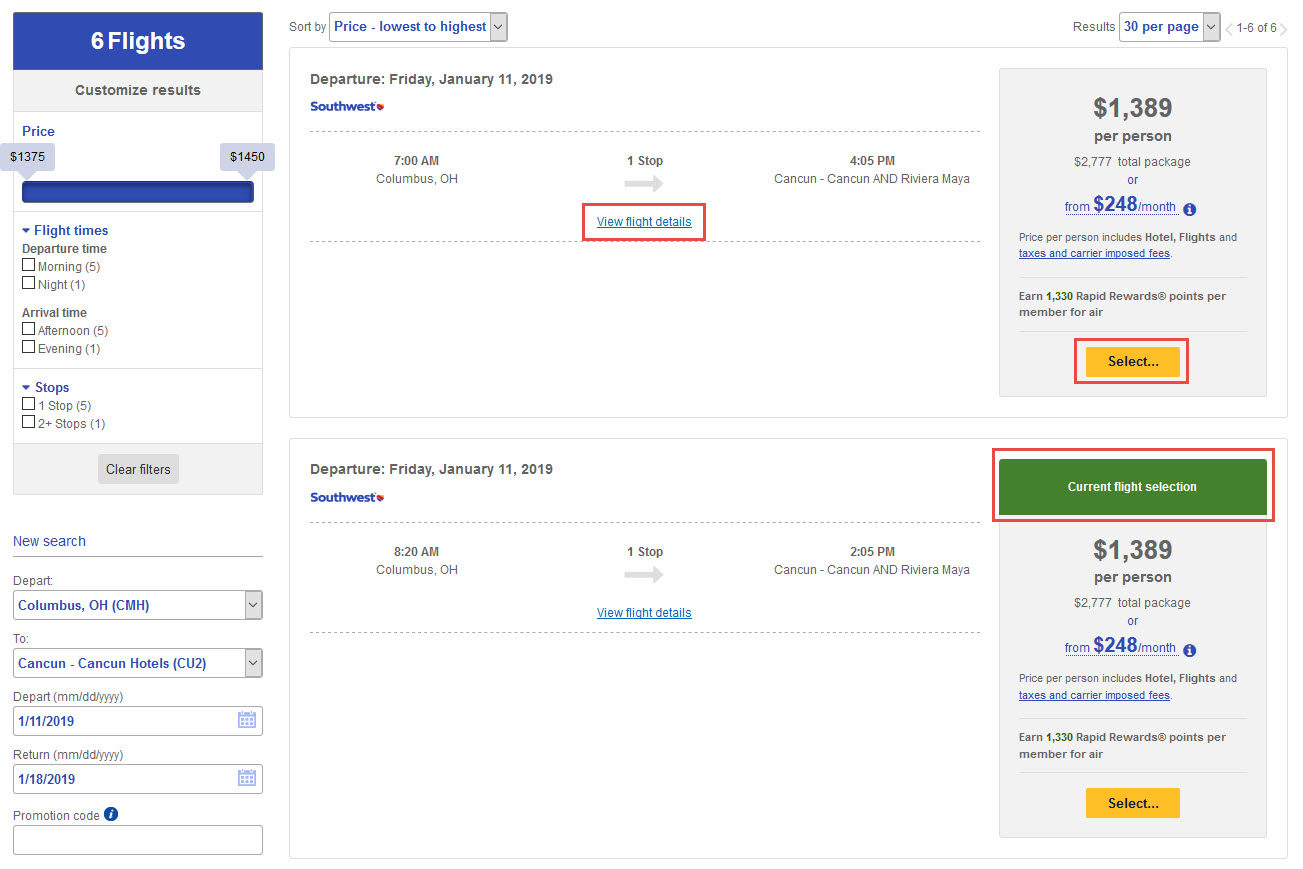Check the Morning departure time filter
This screenshot has height=869, width=1303.
pos(29,265)
